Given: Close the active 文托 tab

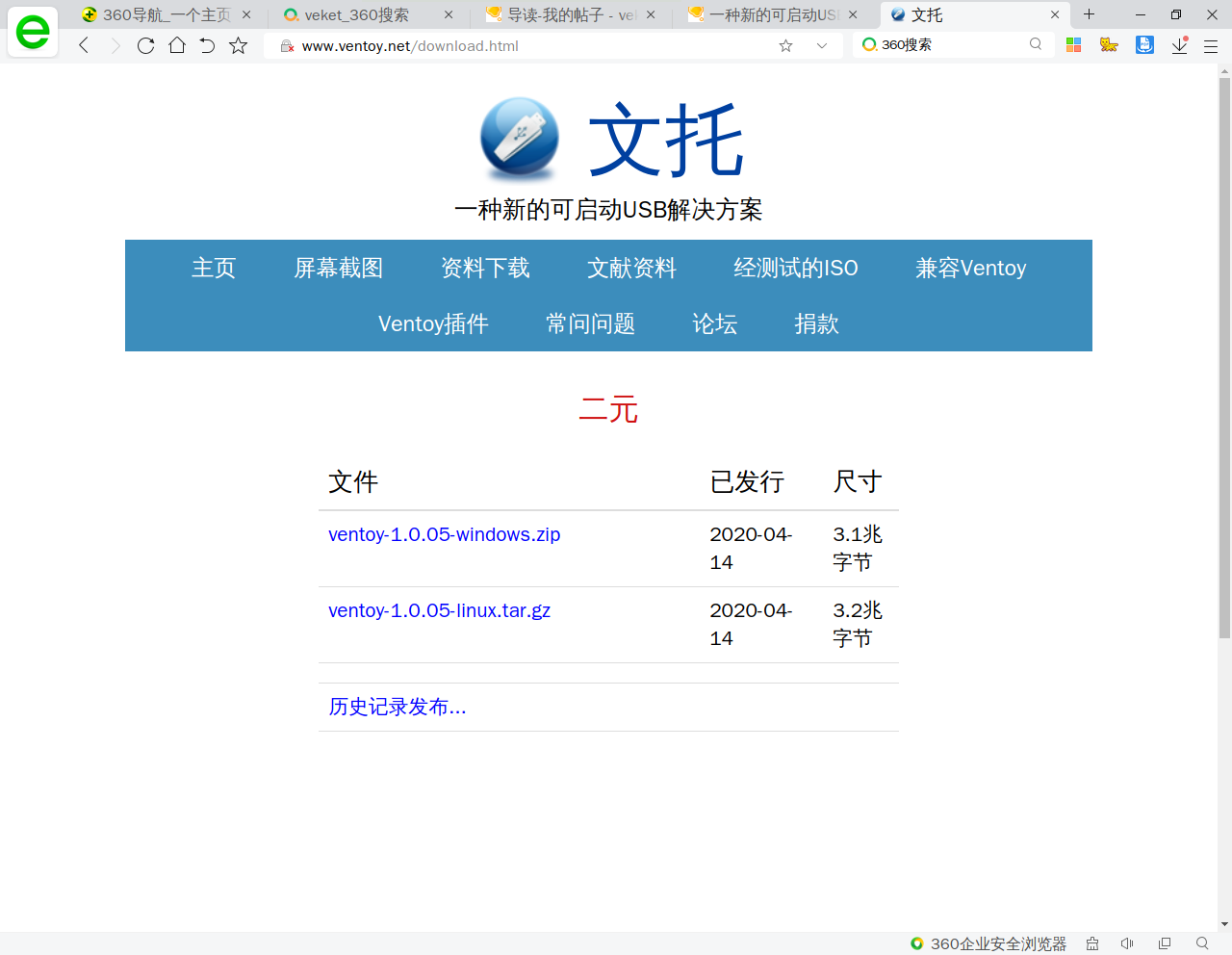Looking at the screenshot, I should [1055, 14].
